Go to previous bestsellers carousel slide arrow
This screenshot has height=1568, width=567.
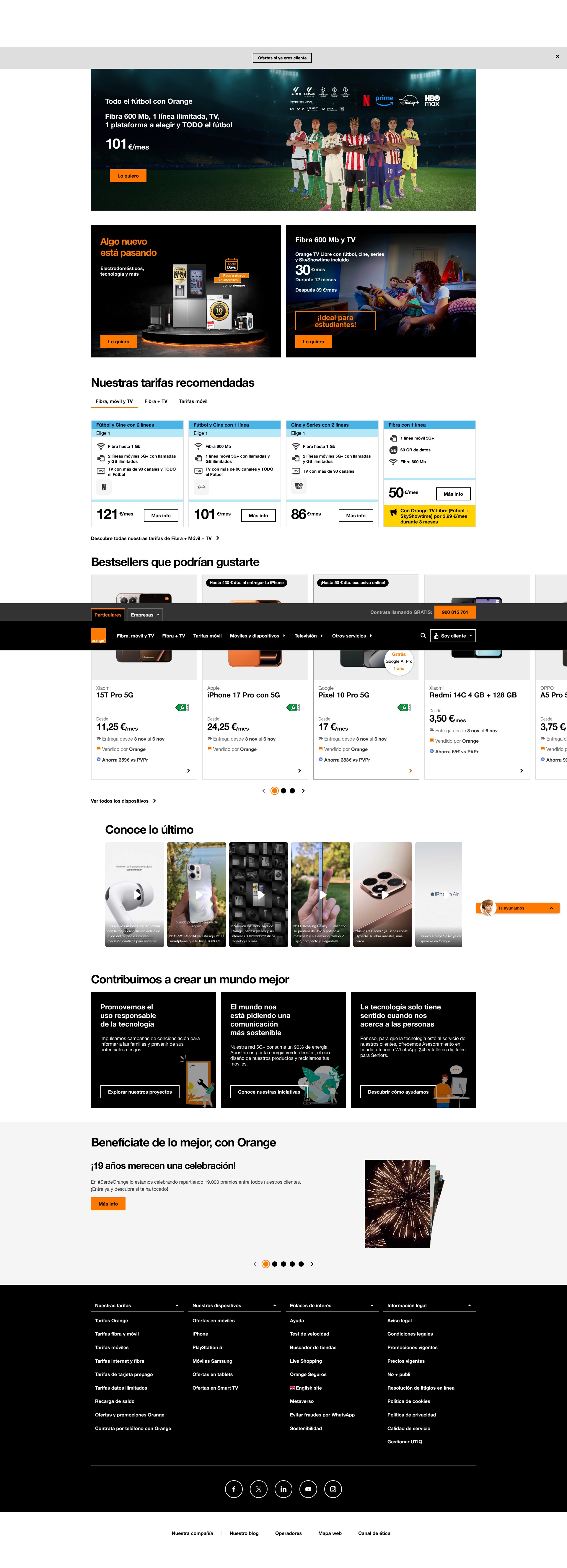pyautogui.click(x=263, y=791)
